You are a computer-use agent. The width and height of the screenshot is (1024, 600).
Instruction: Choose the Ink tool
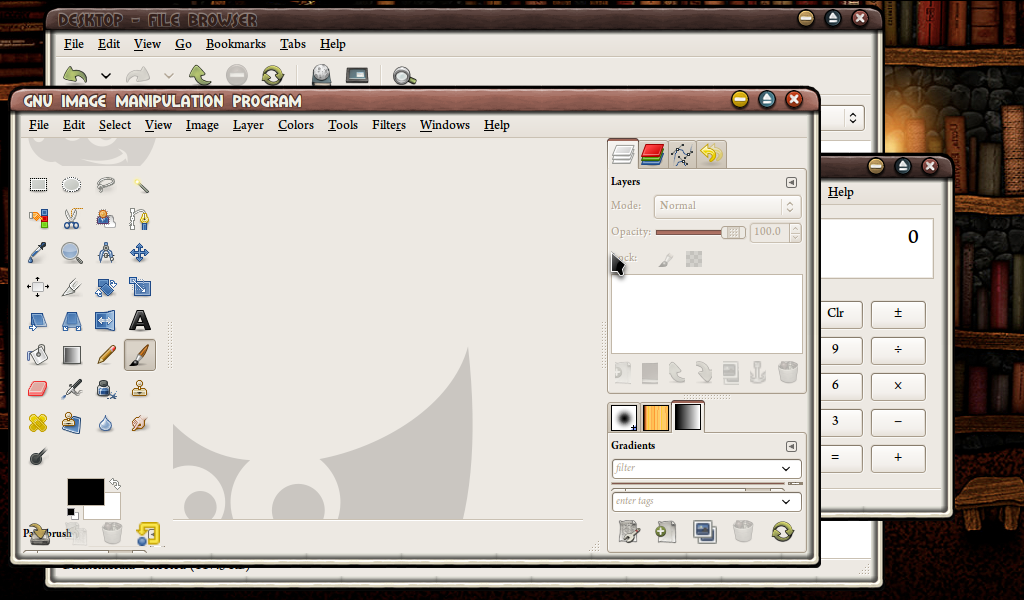(106, 389)
